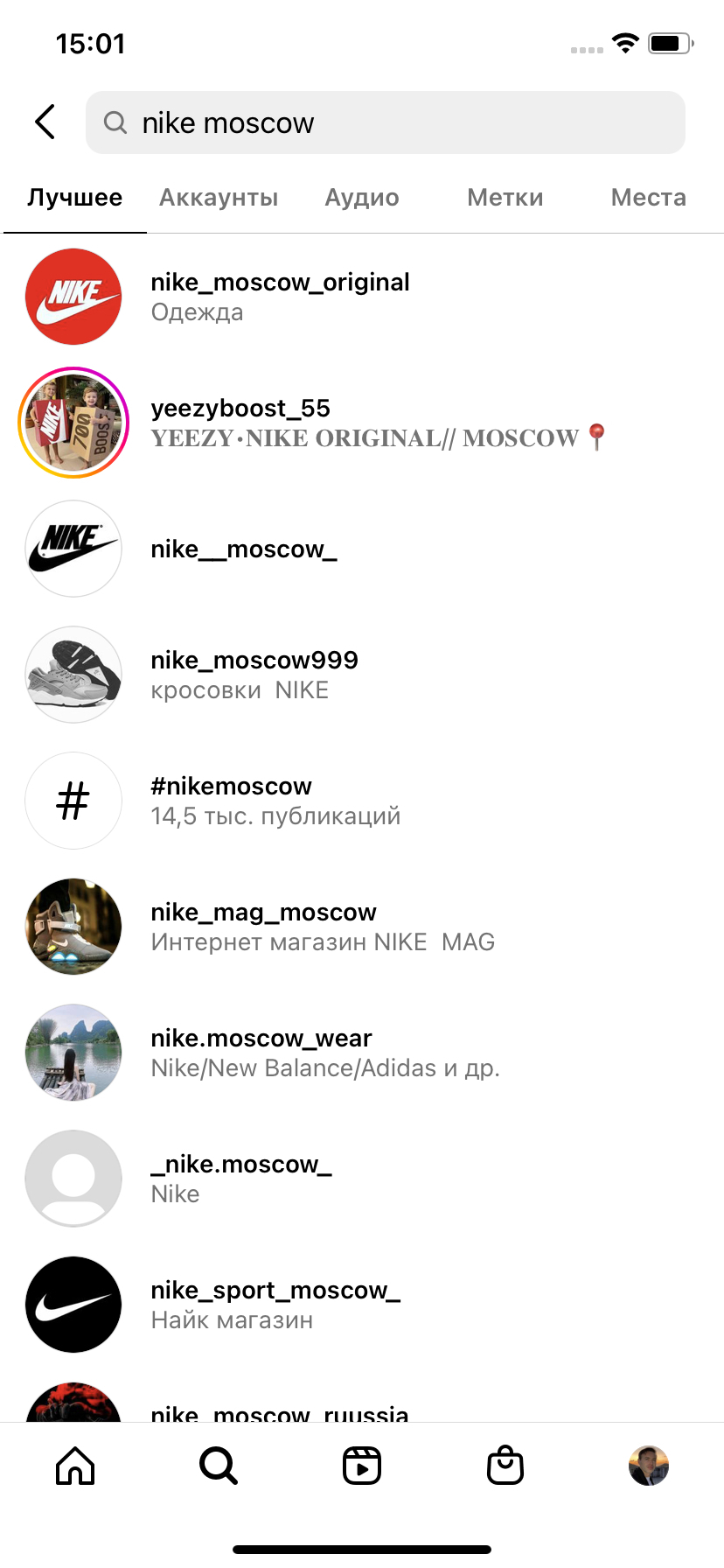724x1568 pixels.
Task: Tap the back arrow icon
Action: click(45, 122)
